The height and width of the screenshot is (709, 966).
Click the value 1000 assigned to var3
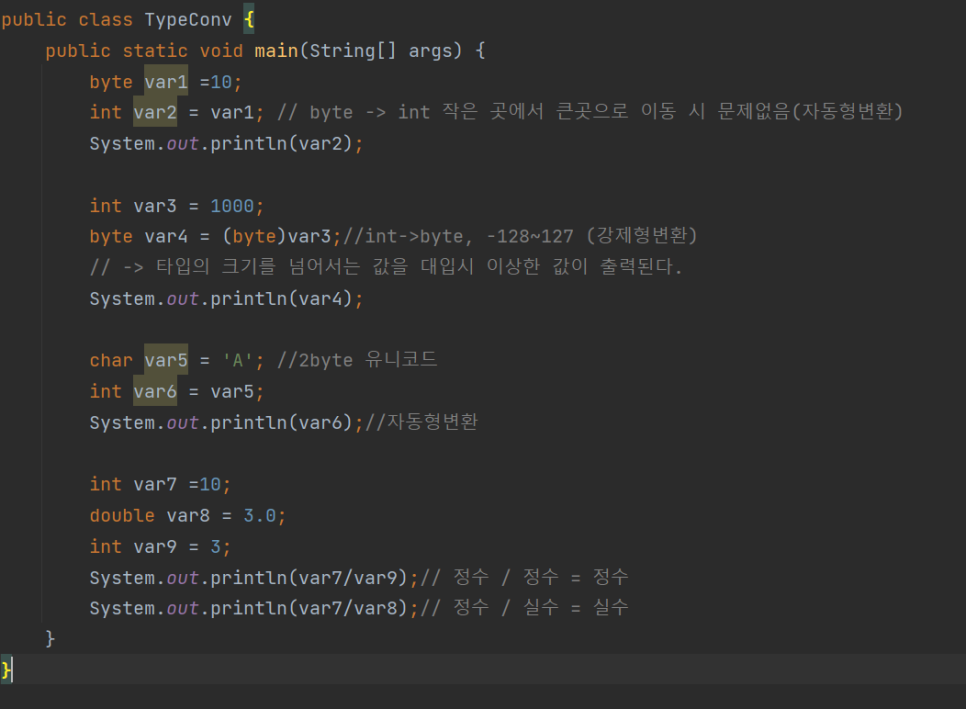(232, 206)
